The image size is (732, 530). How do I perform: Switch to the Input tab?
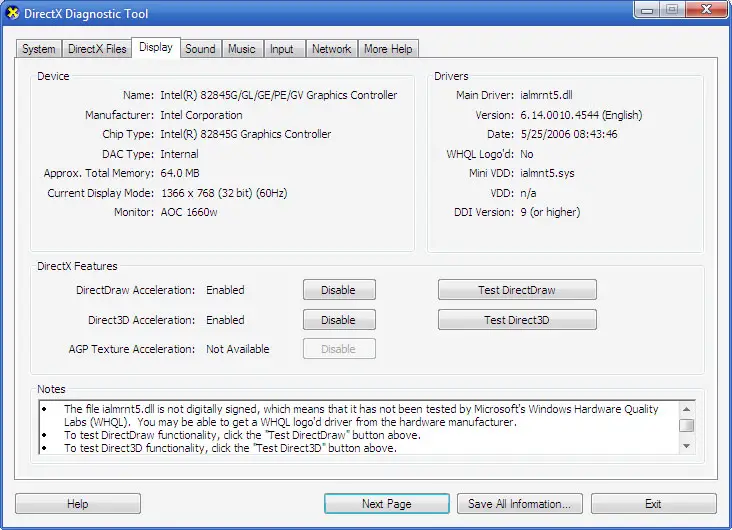[x=282, y=49]
